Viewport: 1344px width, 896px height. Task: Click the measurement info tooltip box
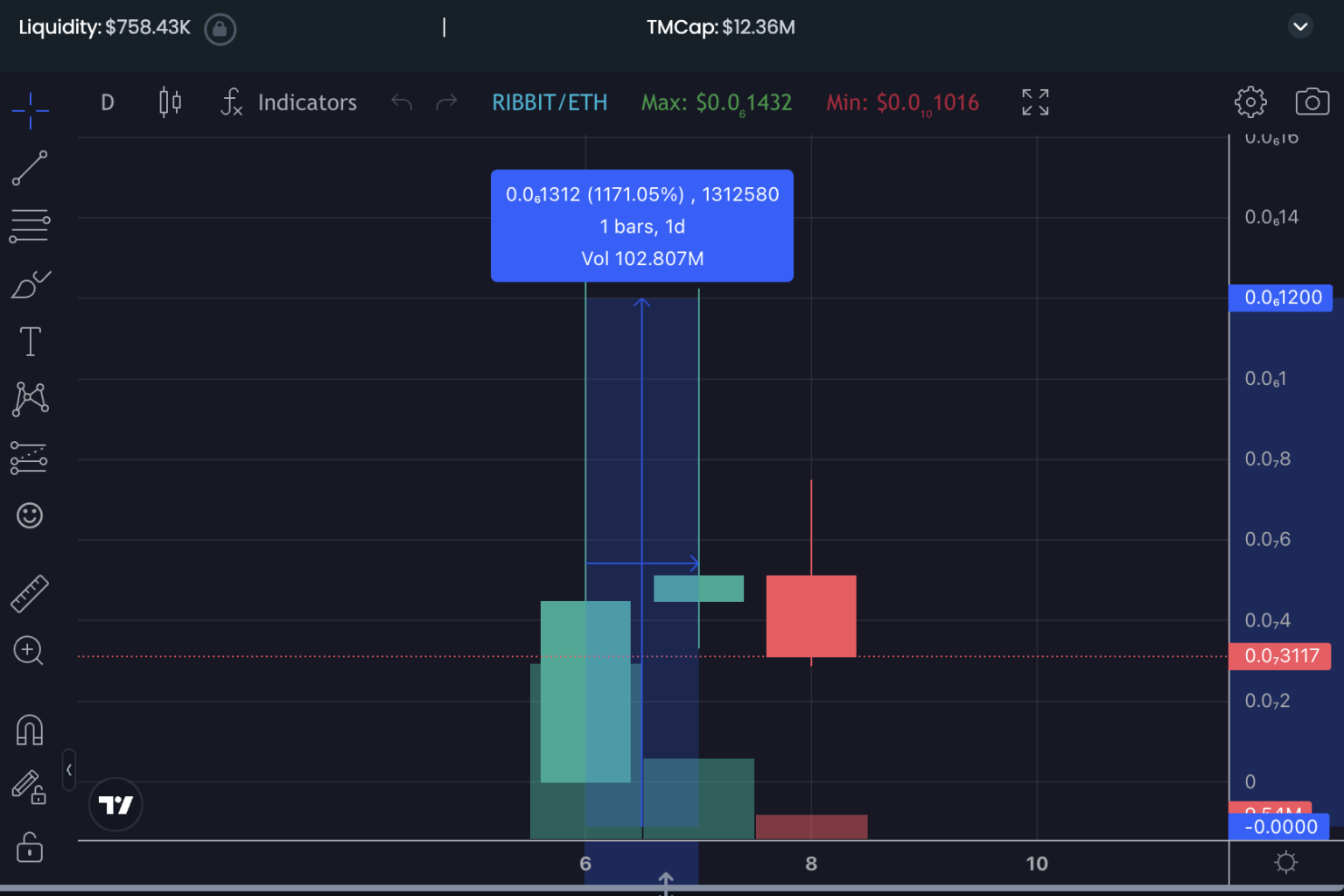(642, 226)
